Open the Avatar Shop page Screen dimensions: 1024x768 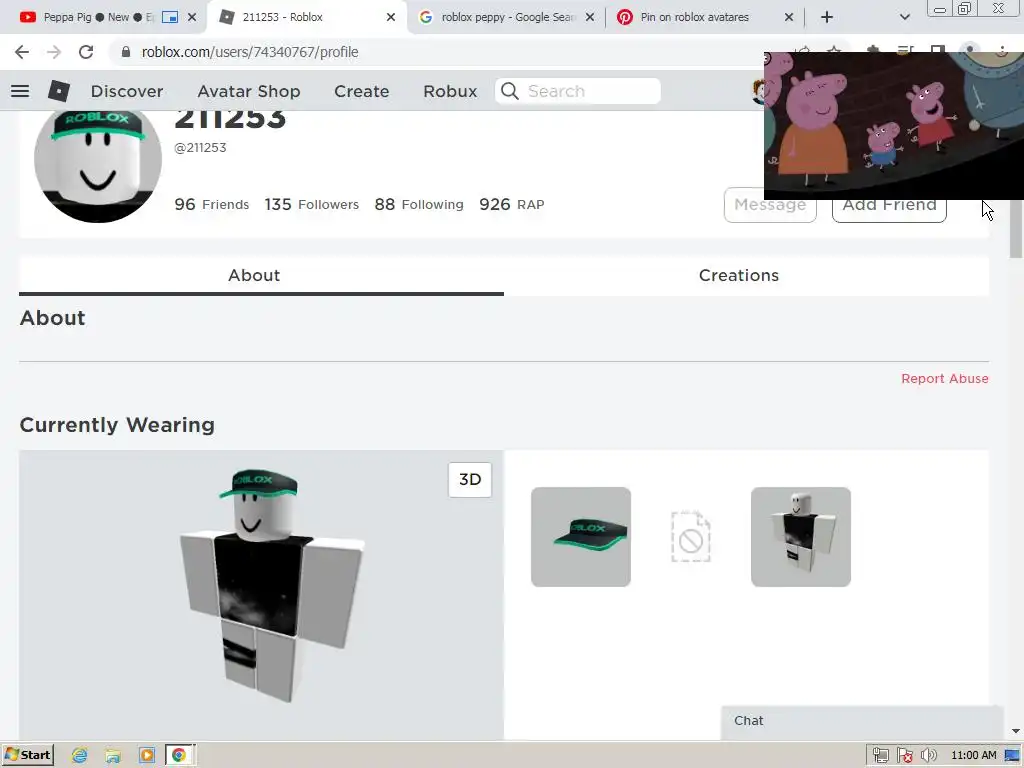coord(249,91)
